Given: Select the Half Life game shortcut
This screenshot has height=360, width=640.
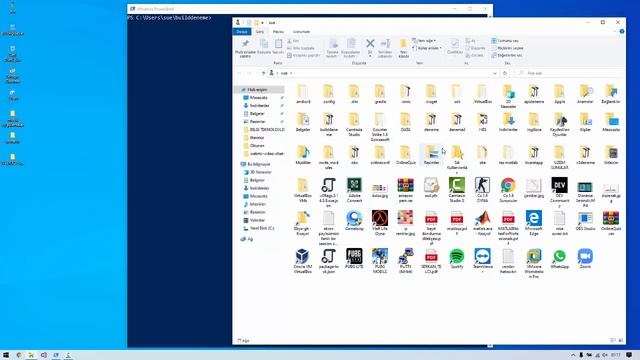Looking at the screenshot, I should click(380, 223).
